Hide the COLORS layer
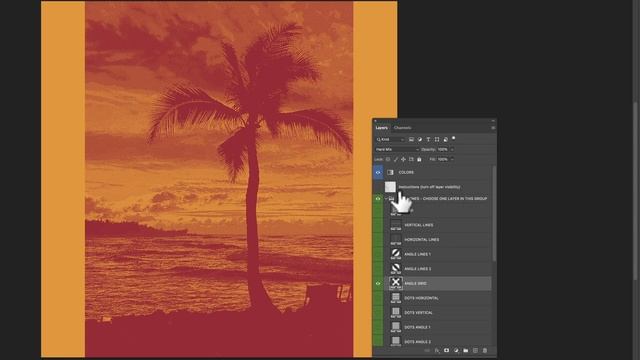The height and width of the screenshot is (360, 640). 378,172
